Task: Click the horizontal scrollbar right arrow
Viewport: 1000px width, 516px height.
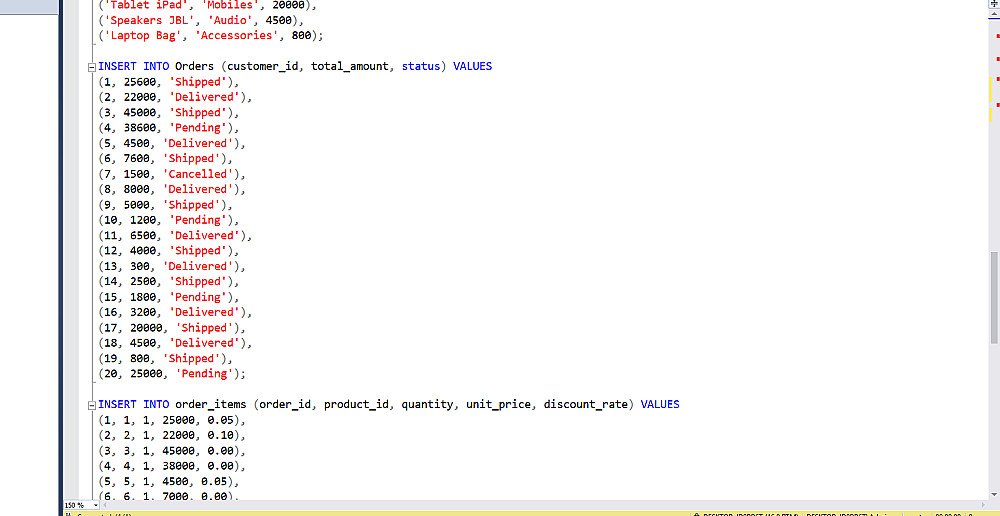Action: click(985, 505)
